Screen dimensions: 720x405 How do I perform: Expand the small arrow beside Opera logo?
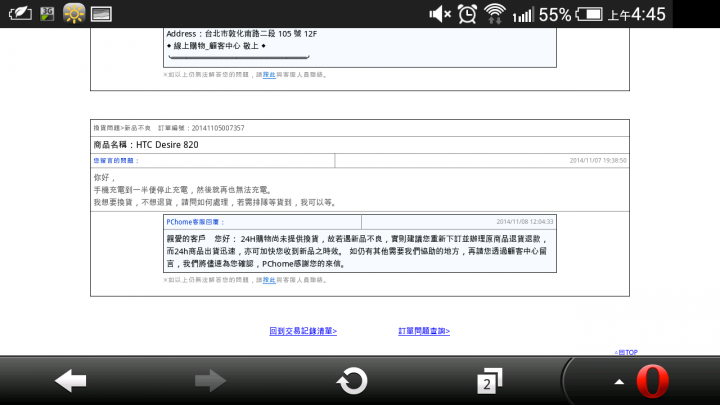(619, 382)
